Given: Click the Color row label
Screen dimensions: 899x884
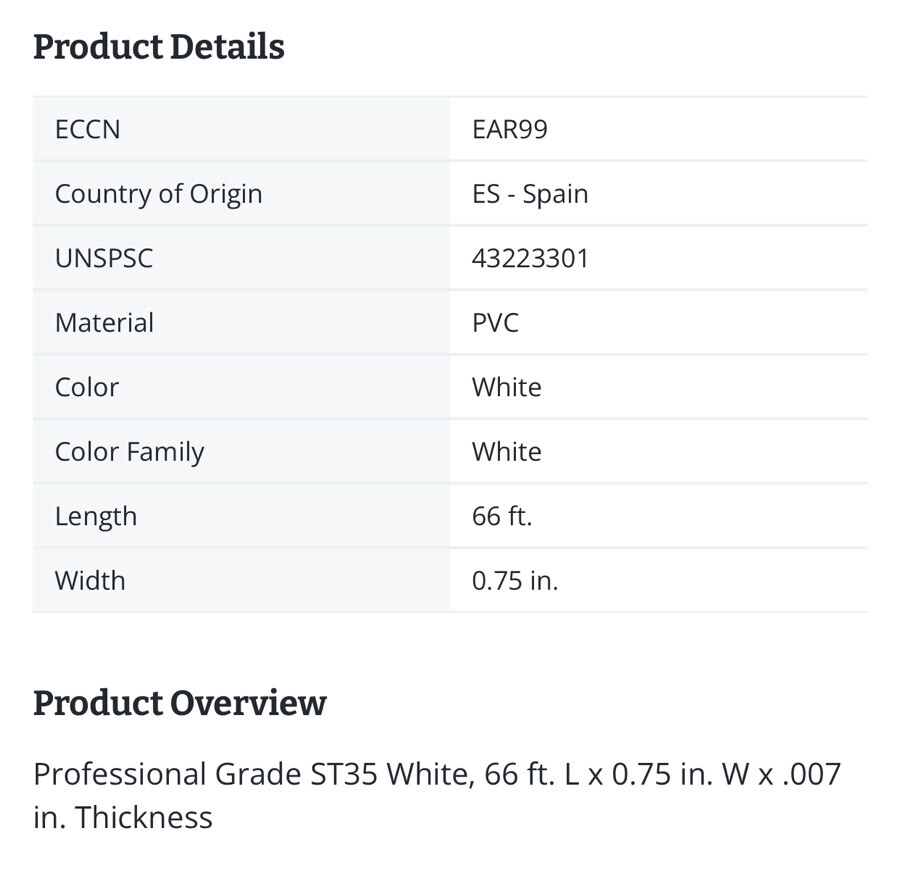Looking at the screenshot, I should [x=87, y=387].
